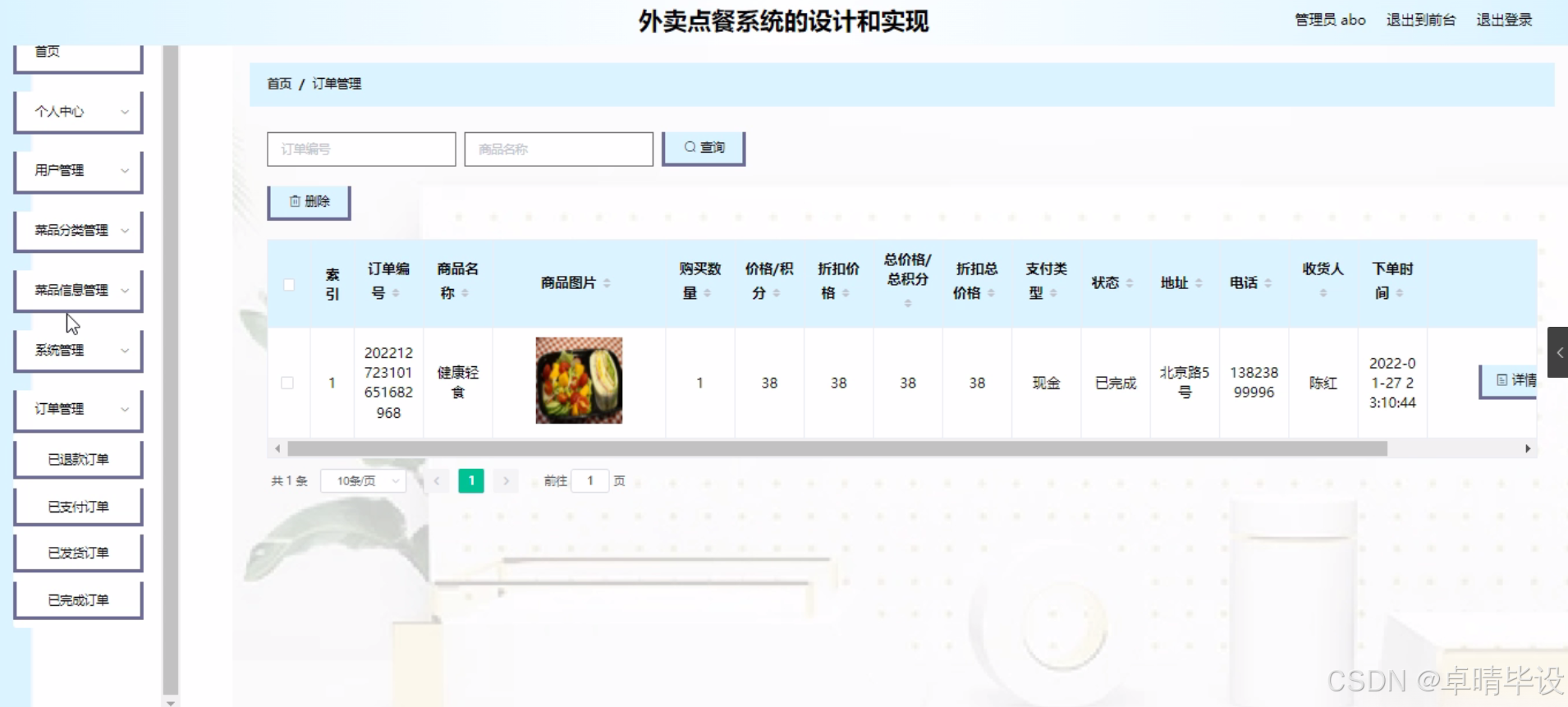This screenshot has width=1568, height=707.
Task: Expand 菜品分类管理 menu
Action: click(x=79, y=231)
